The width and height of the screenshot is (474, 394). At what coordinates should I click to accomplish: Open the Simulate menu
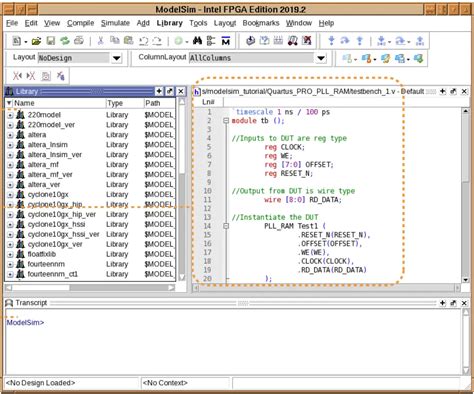pyautogui.click(x=115, y=23)
